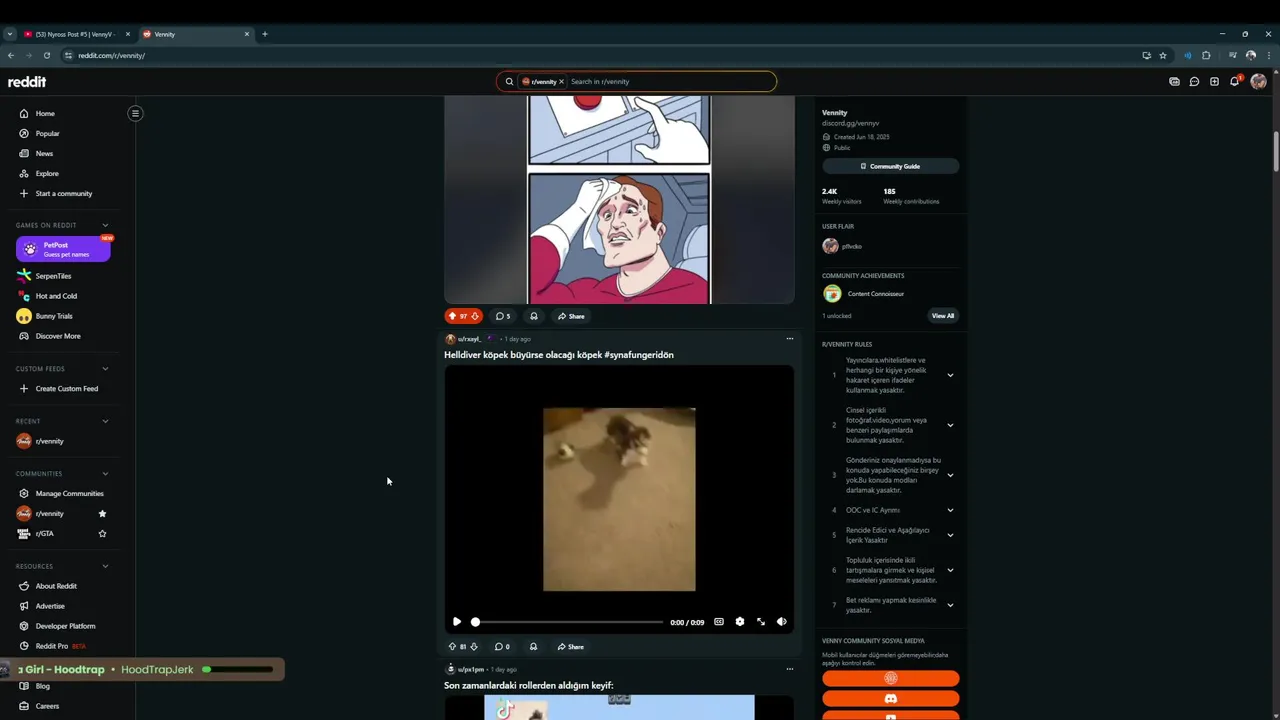The image size is (1280, 720).
Task: Open the user avatar menu in Reddit header
Action: (x=1258, y=82)
